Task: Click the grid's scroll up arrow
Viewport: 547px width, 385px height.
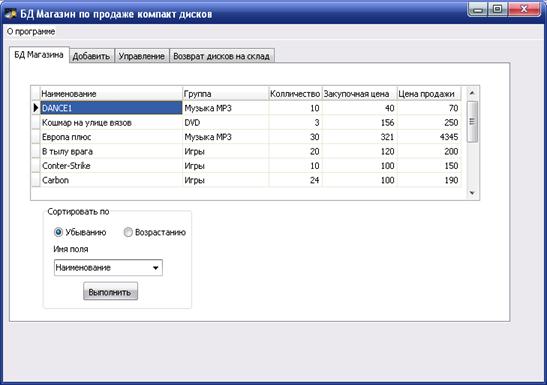Action: (x=472, y=93)
